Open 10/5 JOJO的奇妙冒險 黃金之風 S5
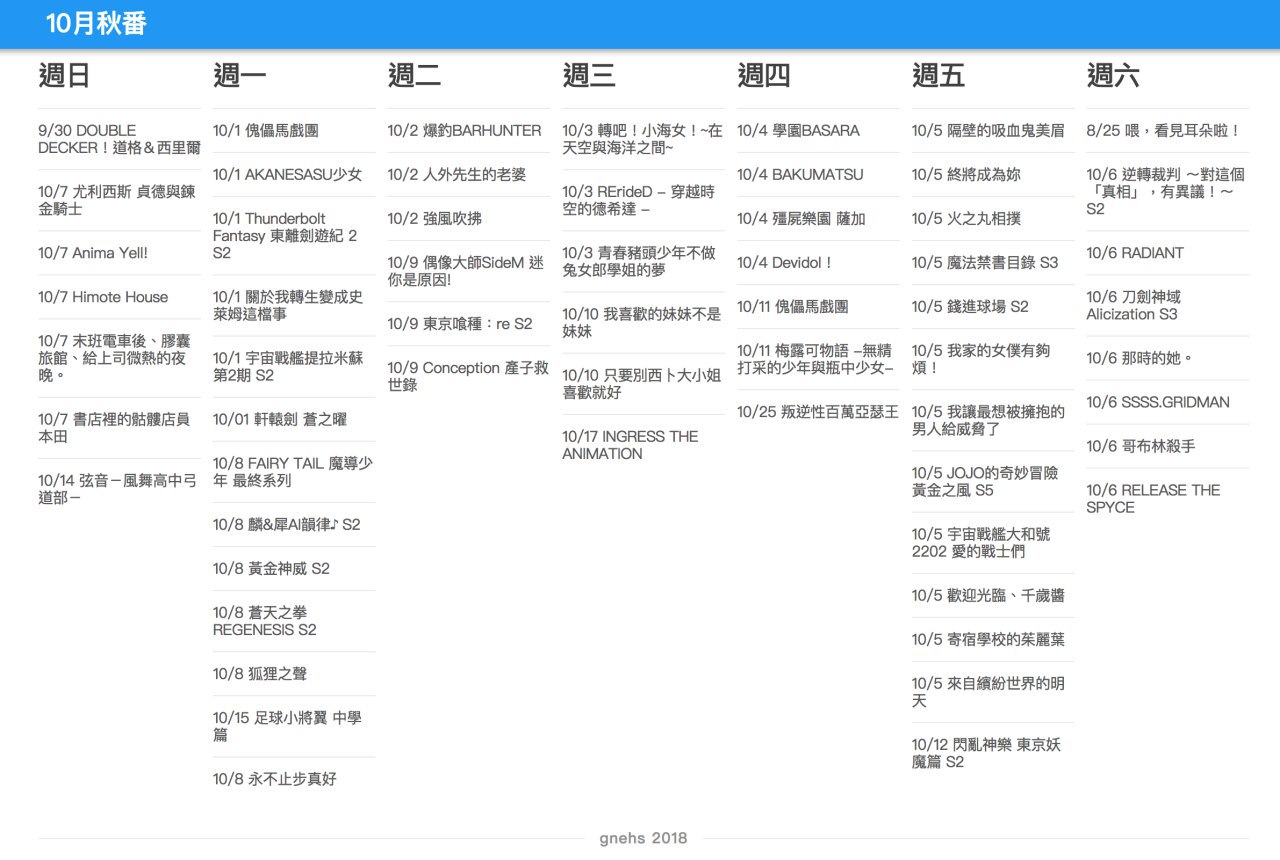Image resolution: width=1280 pixels, height=860 pixels. (x=985, y=481)
